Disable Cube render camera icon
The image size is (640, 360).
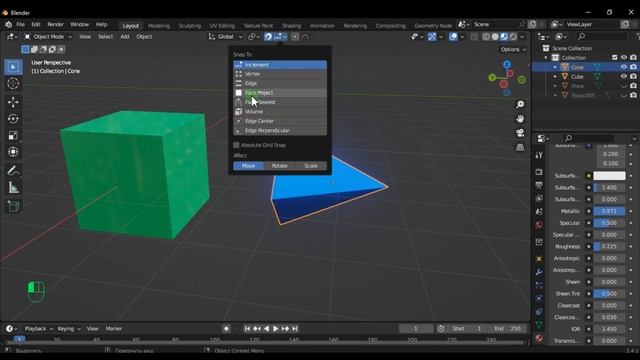633,76
